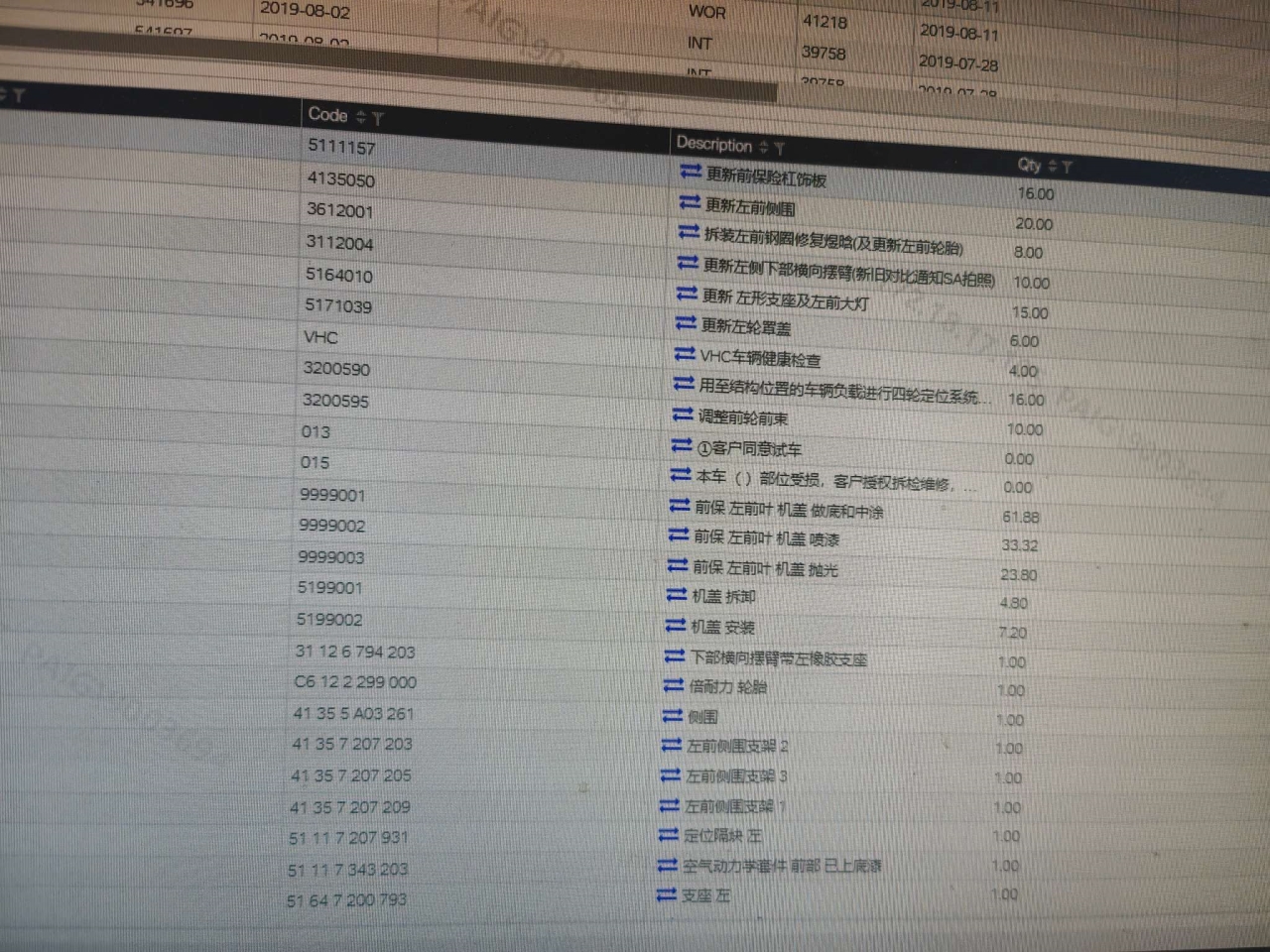Screen dimensions: 1270x952
Task: Click 41218 value in upper table
Action: point(825,21)
